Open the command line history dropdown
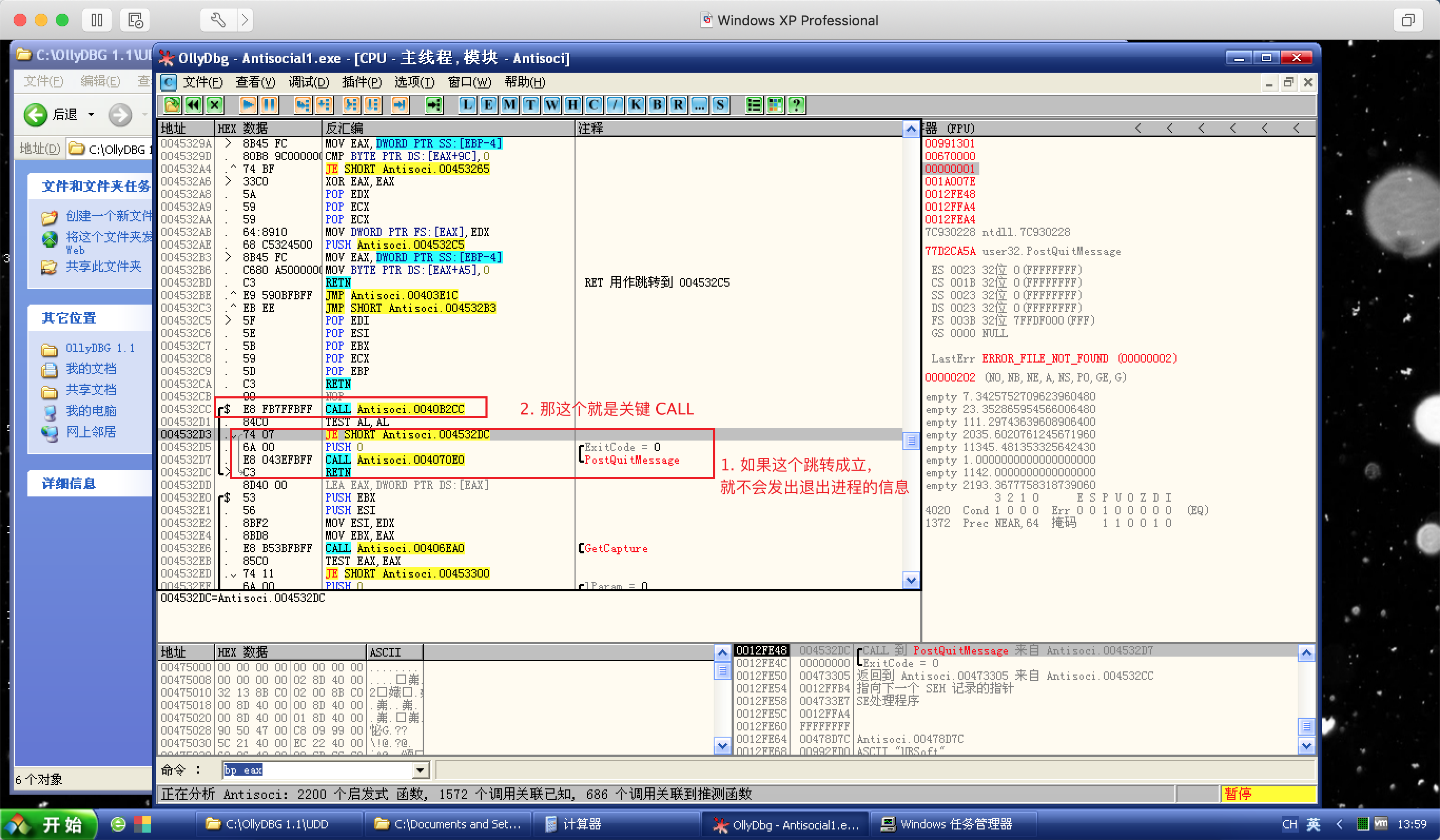 point(420,770)
